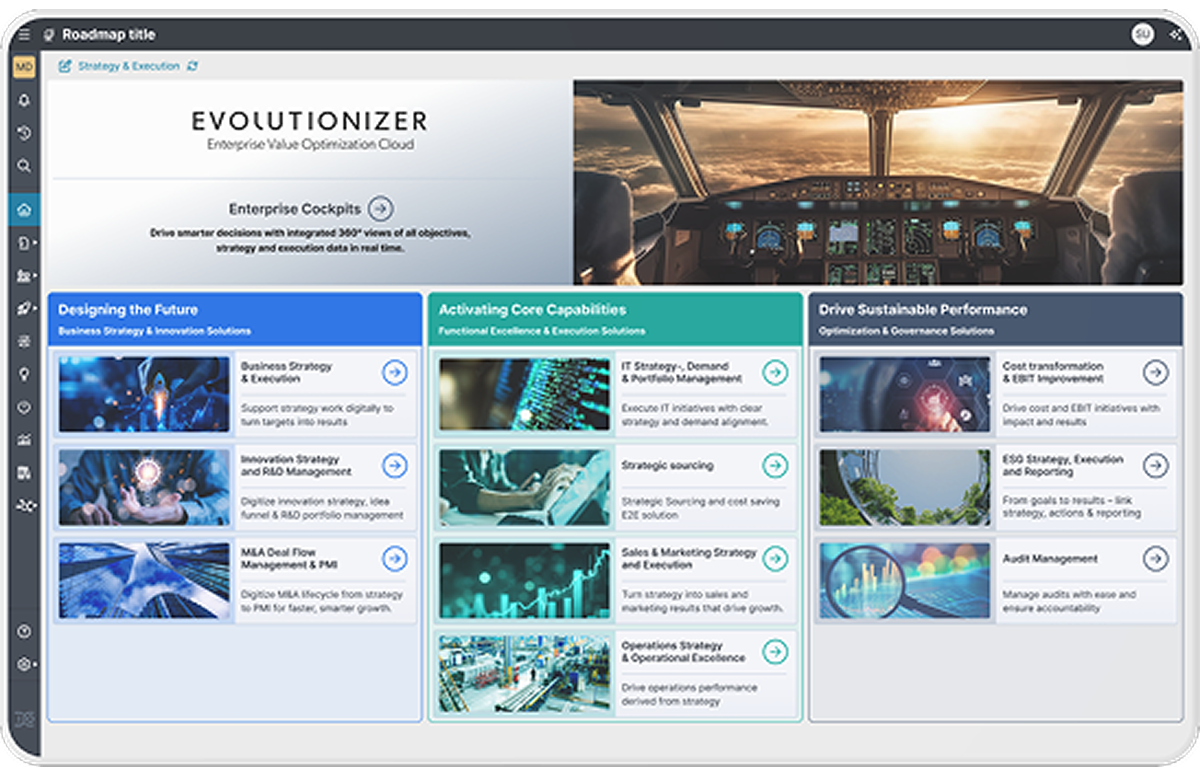Viewport: 1200px width, 776px height.
Task: Expand the rocket menu in the sidebar
Action: pyautogui.click(x=25, y=309)
